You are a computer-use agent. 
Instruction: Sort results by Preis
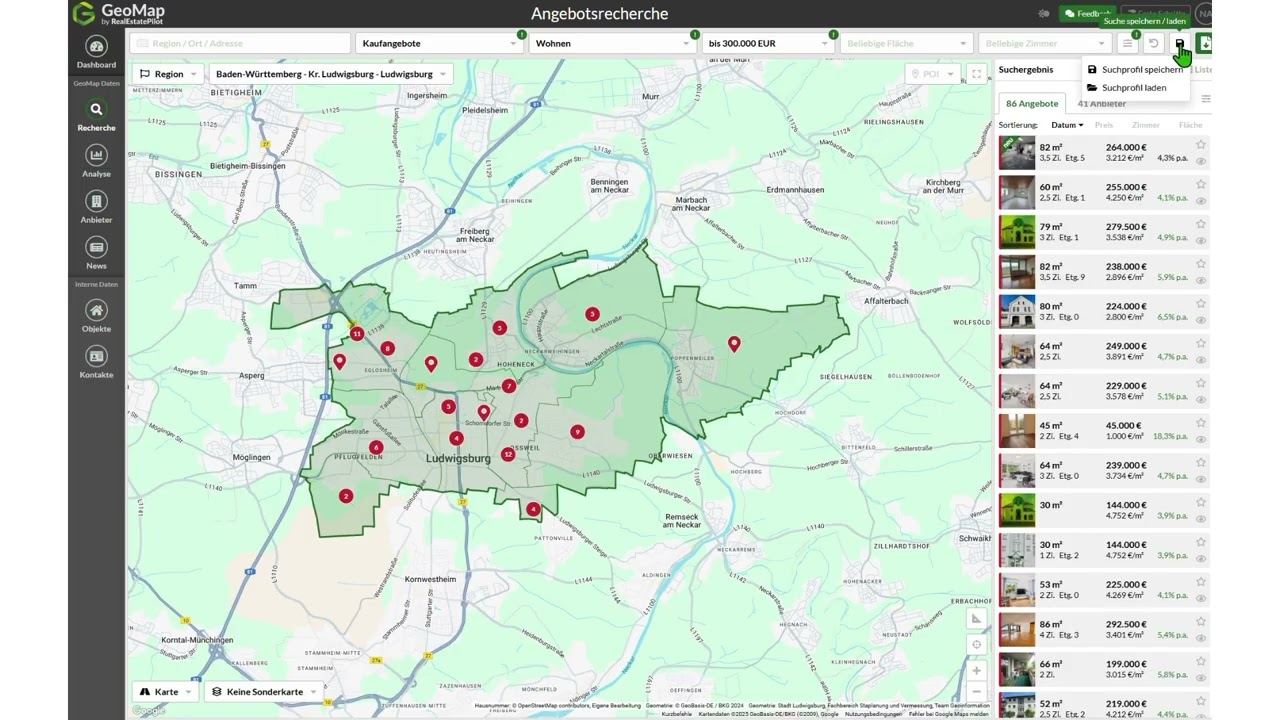tap(1104, 125)
